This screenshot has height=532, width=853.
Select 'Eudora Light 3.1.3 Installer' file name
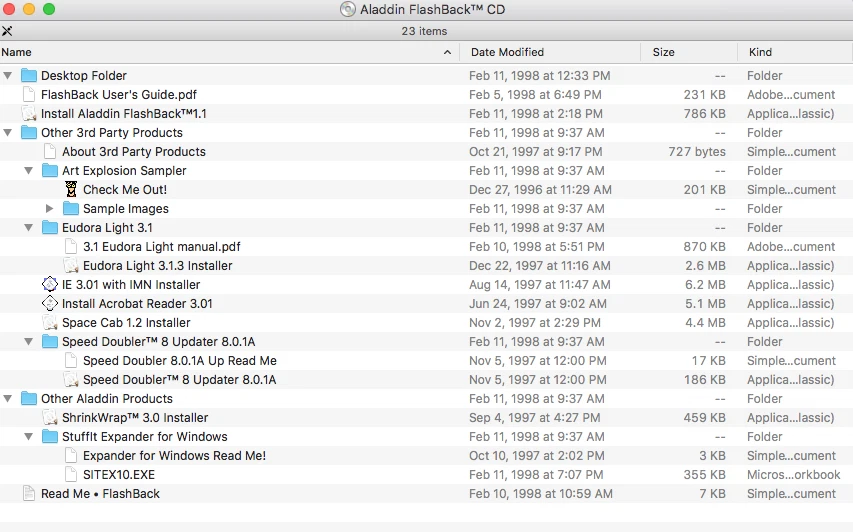tap(157, 266)
